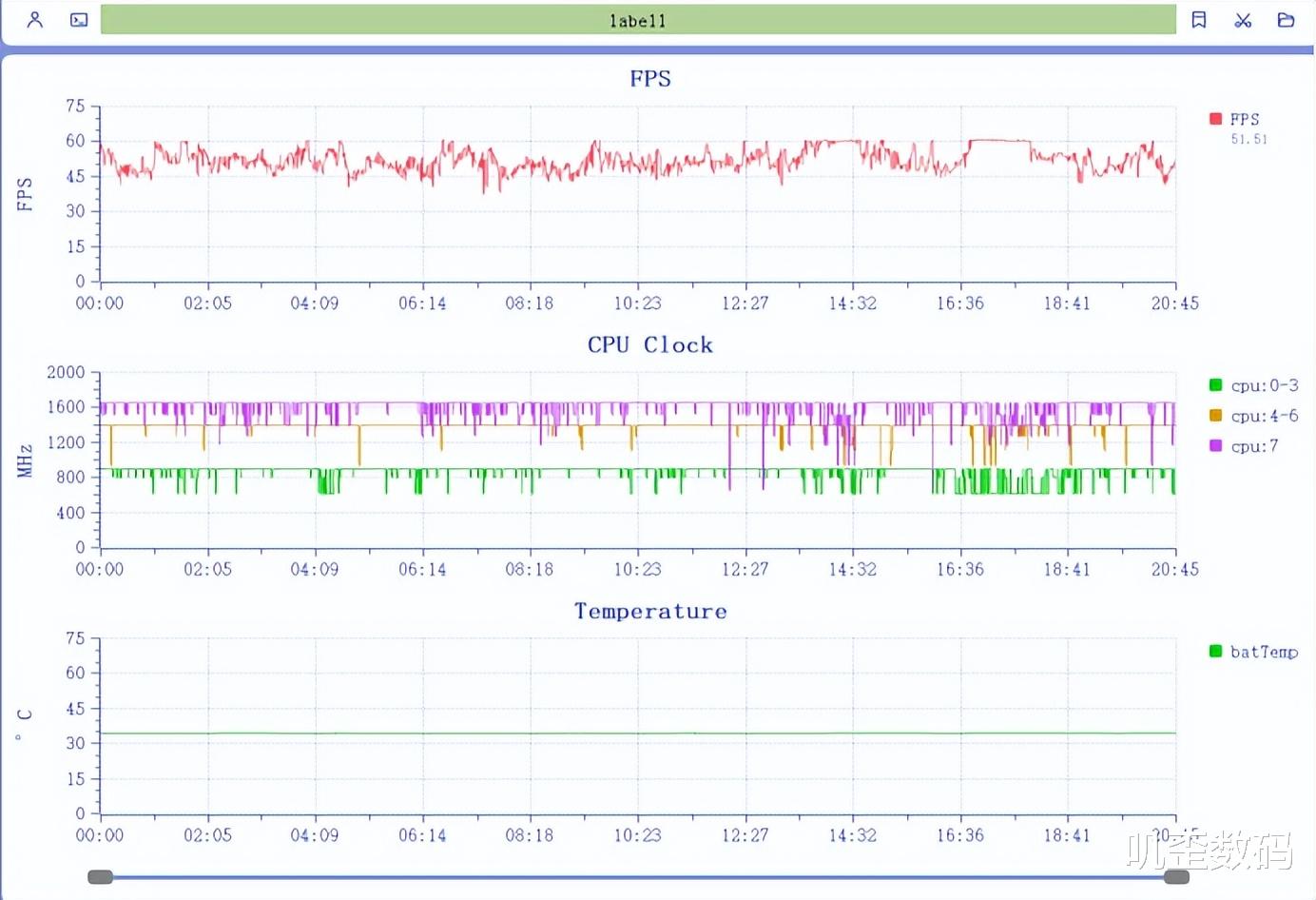This screenshot has width=1316, height=900.
Task: Toggle the green cpu:0-3 legend swatch
Action: [x=1215, y=385]
